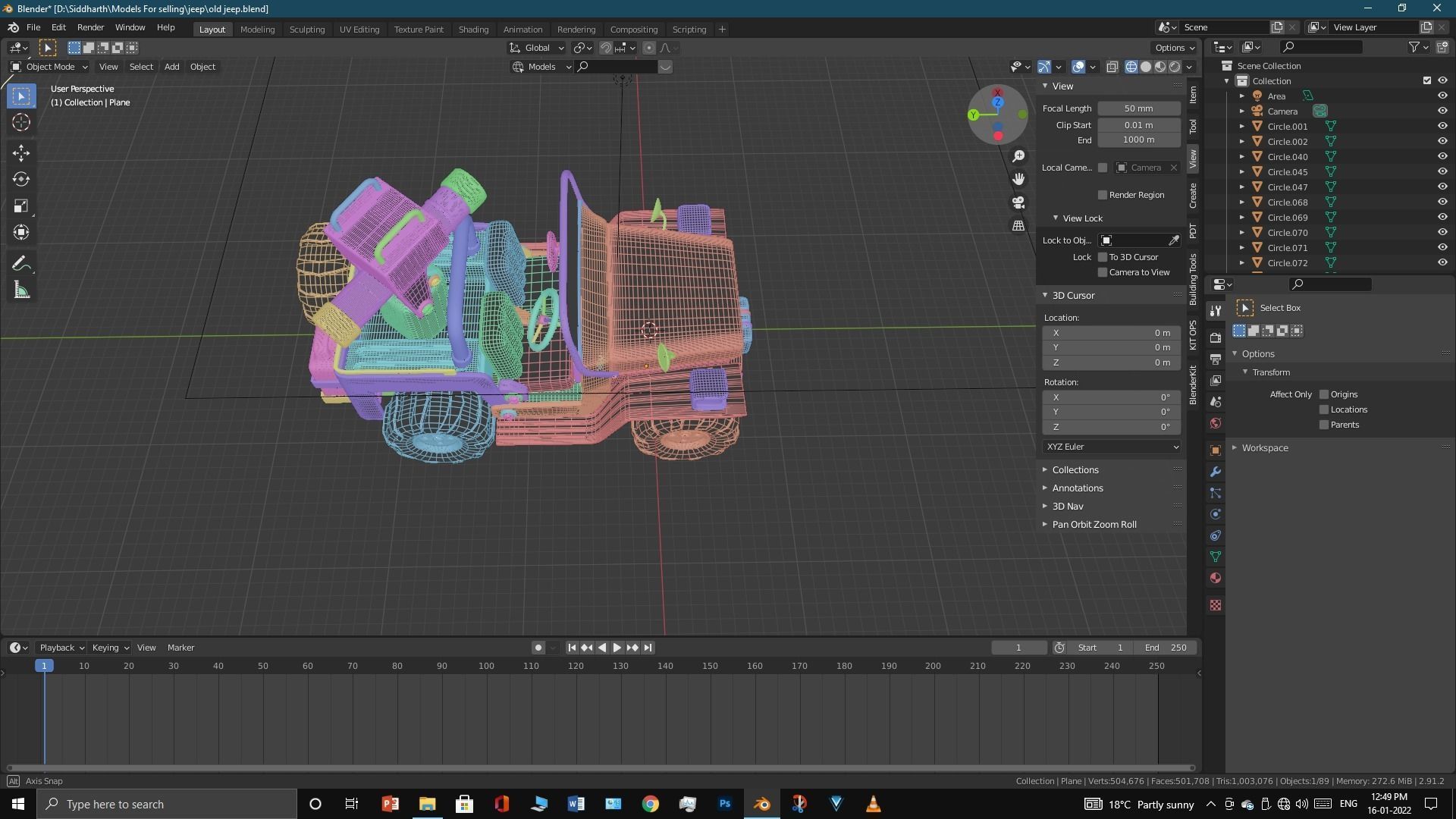Toggle X-ray display icon
The image size is (1456, 819).
[x=1112, y=67]
